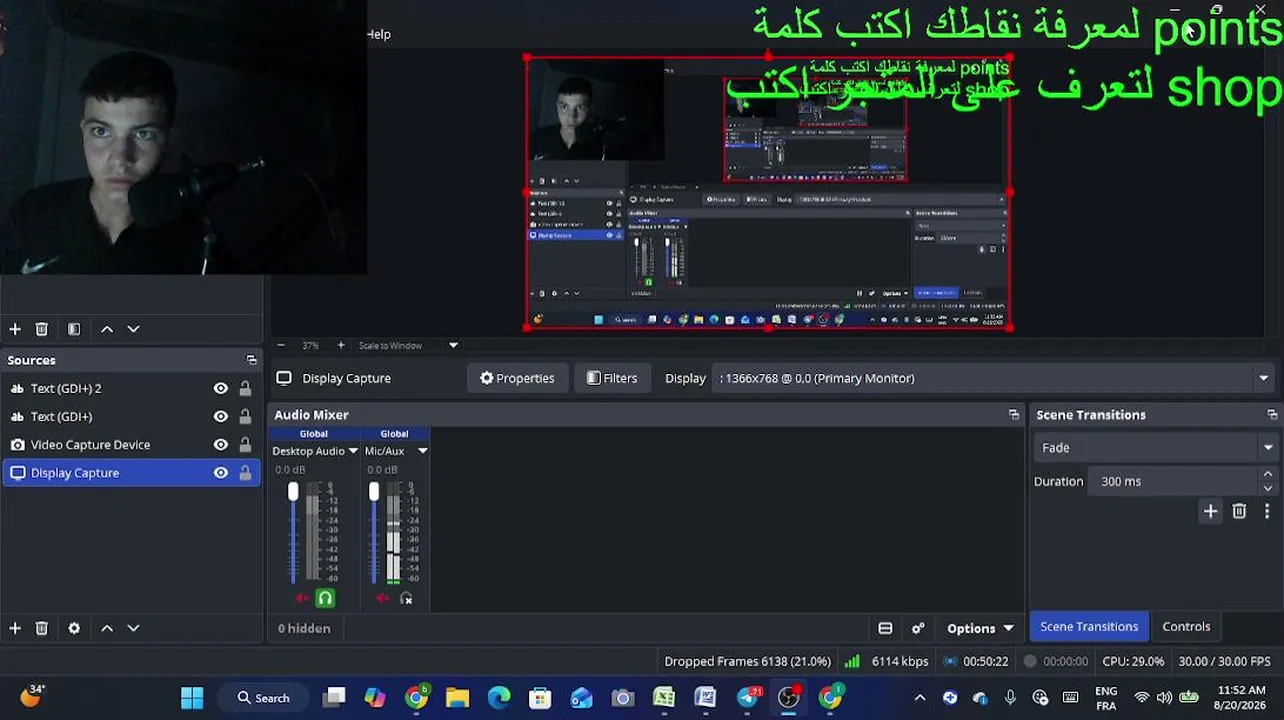Hide the Display Capture source
The width and height of the screenshot is (1284, 720).
(x=221, y=473)
